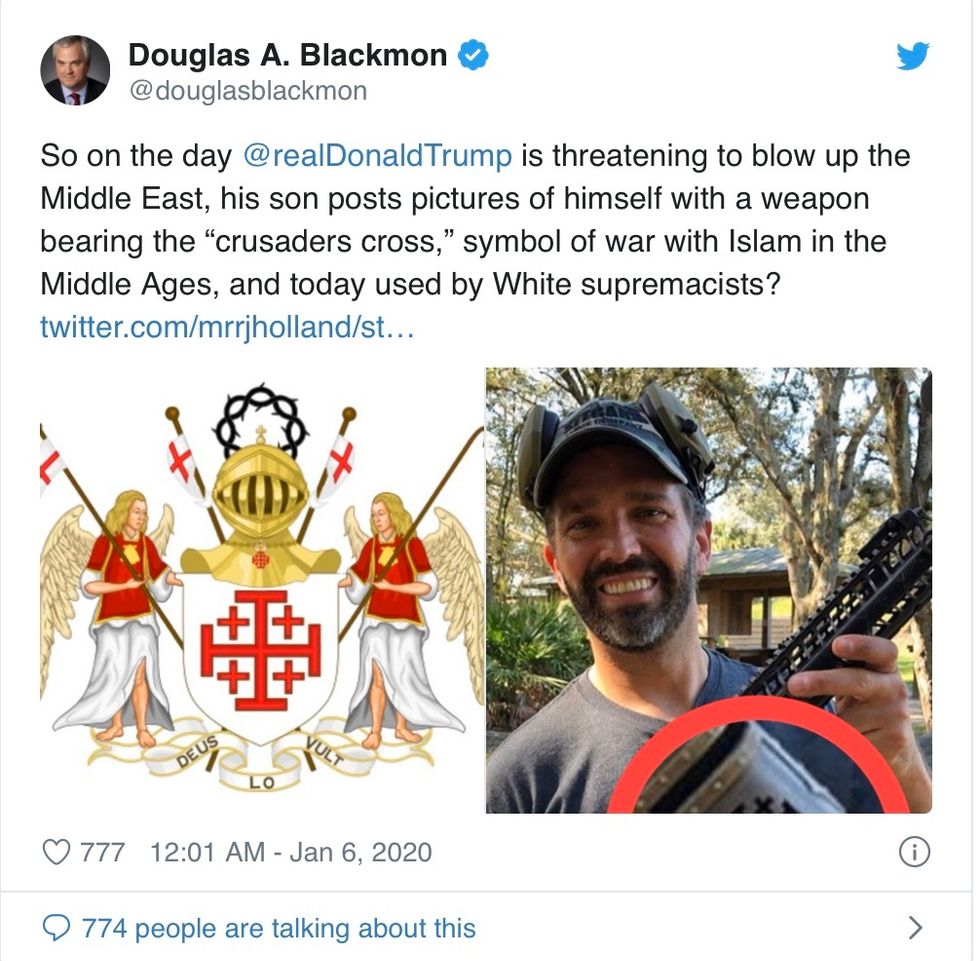980x961 pixels.
Task: Follow the twitter.com/mrrjholland link
Action: (227, 327)
